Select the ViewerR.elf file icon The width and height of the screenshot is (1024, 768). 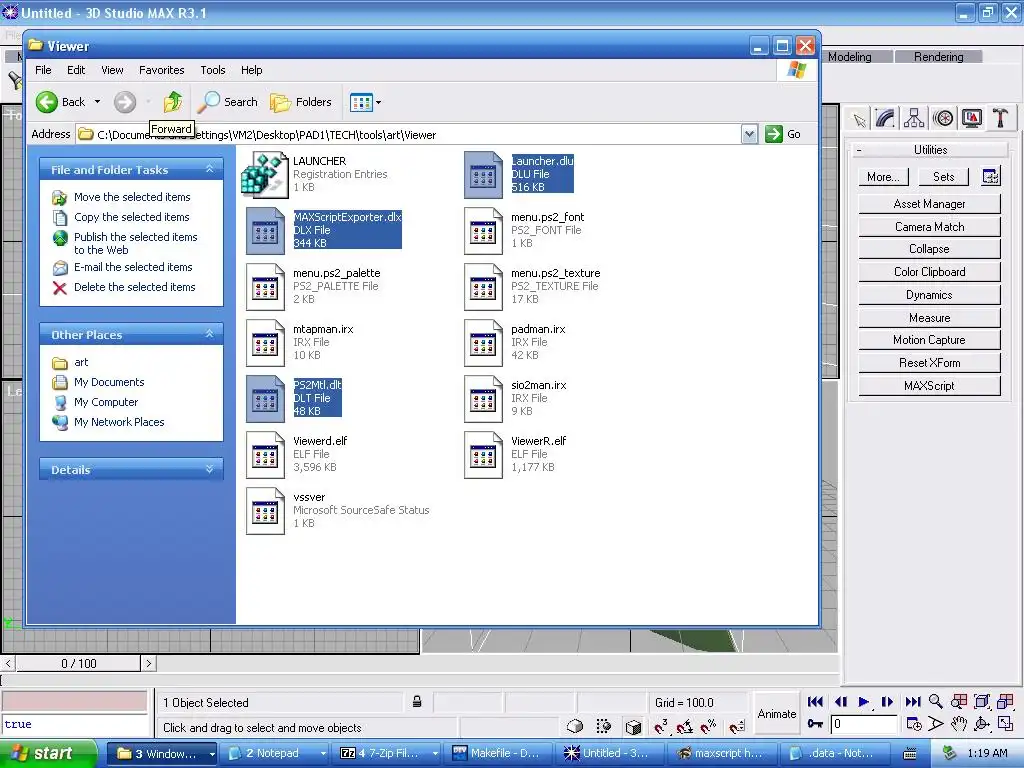coord(483,455)
